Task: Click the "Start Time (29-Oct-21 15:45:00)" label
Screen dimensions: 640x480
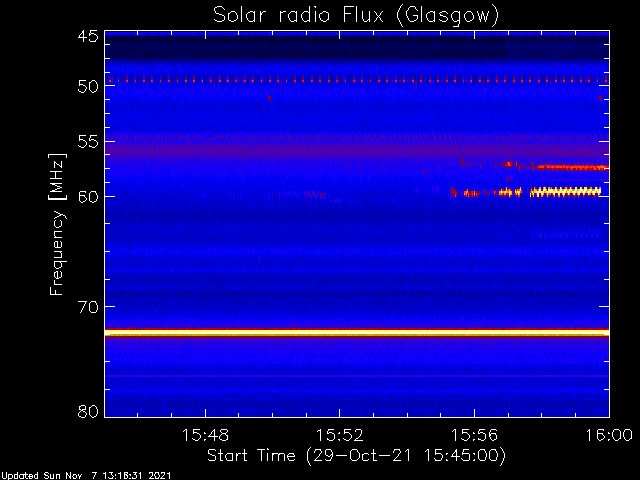Action: pos(356,456)
